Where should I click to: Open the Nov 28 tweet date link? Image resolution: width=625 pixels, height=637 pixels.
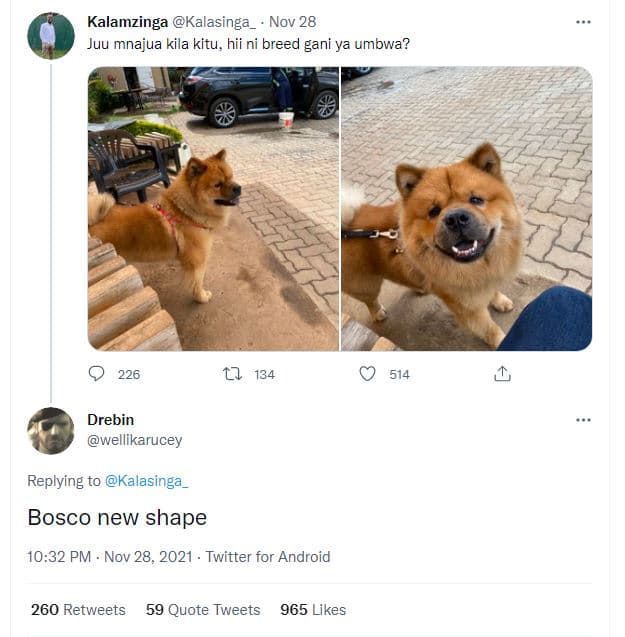coord(294,21)
